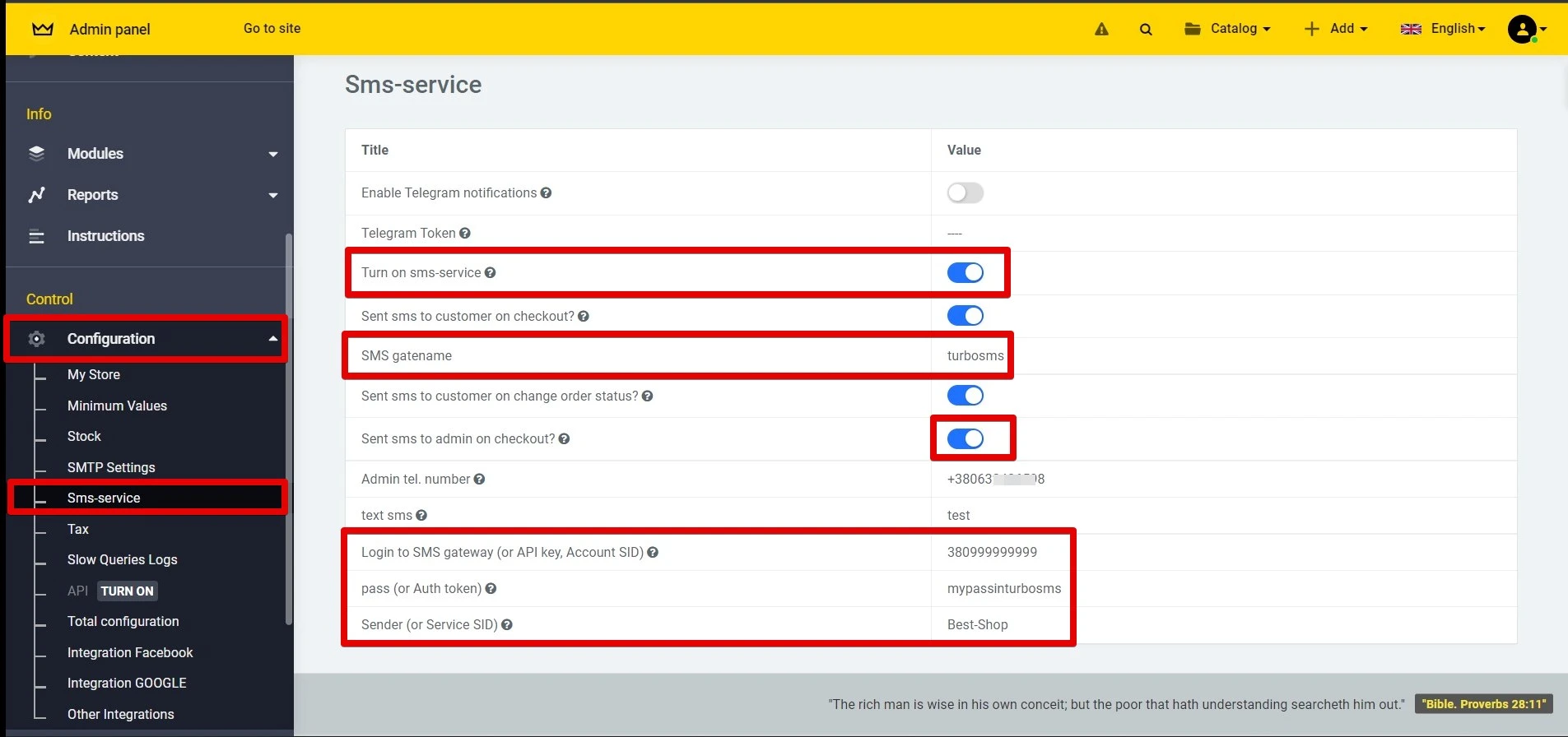Open the English language selector

click(1443, 29)
